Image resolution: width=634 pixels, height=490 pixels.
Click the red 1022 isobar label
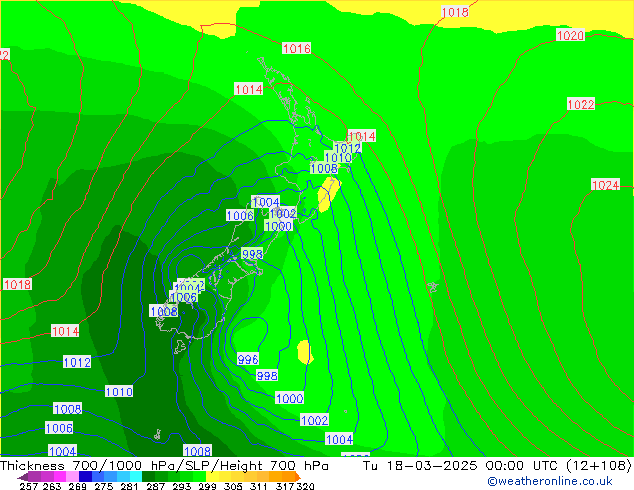[581, 104]
